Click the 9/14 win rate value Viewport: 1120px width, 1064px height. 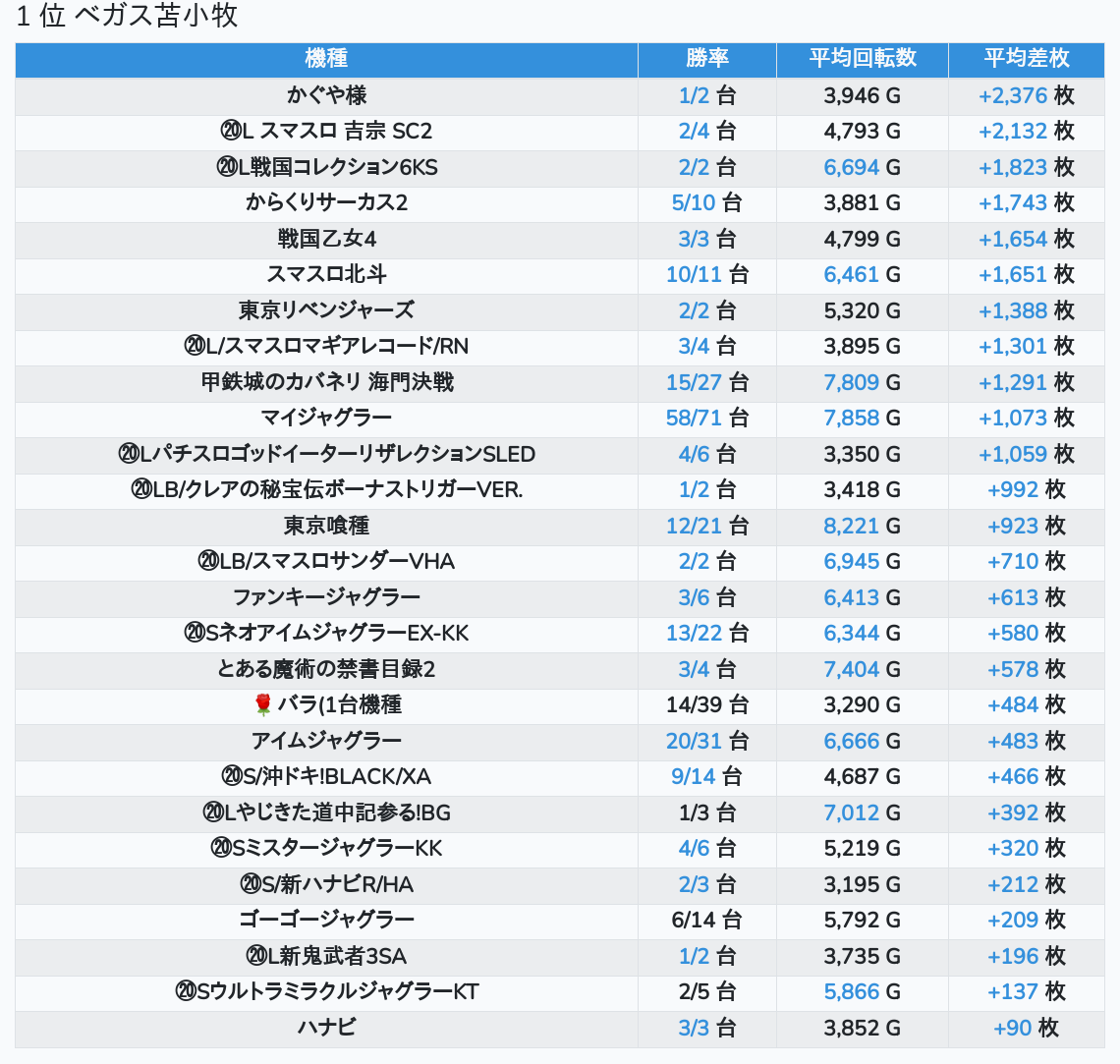[707, 776]
